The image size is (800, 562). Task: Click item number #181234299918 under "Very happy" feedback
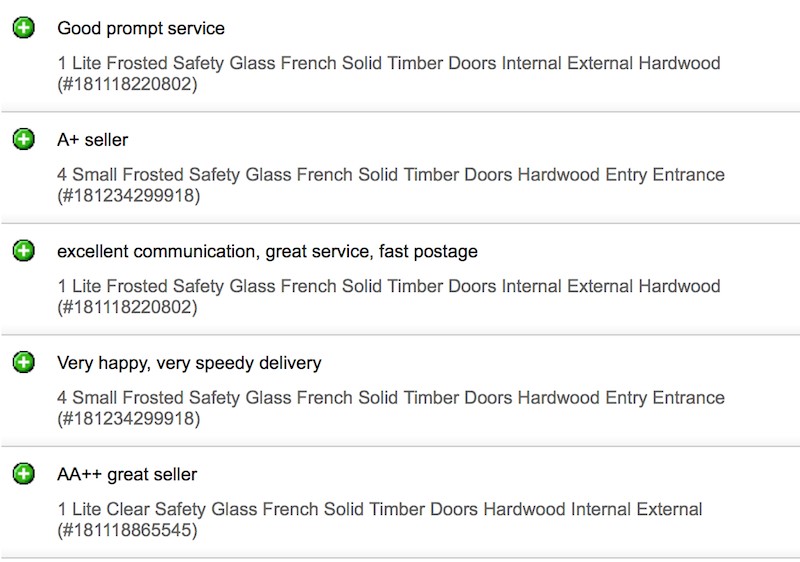pyautogui.click(x=128, y=420)
